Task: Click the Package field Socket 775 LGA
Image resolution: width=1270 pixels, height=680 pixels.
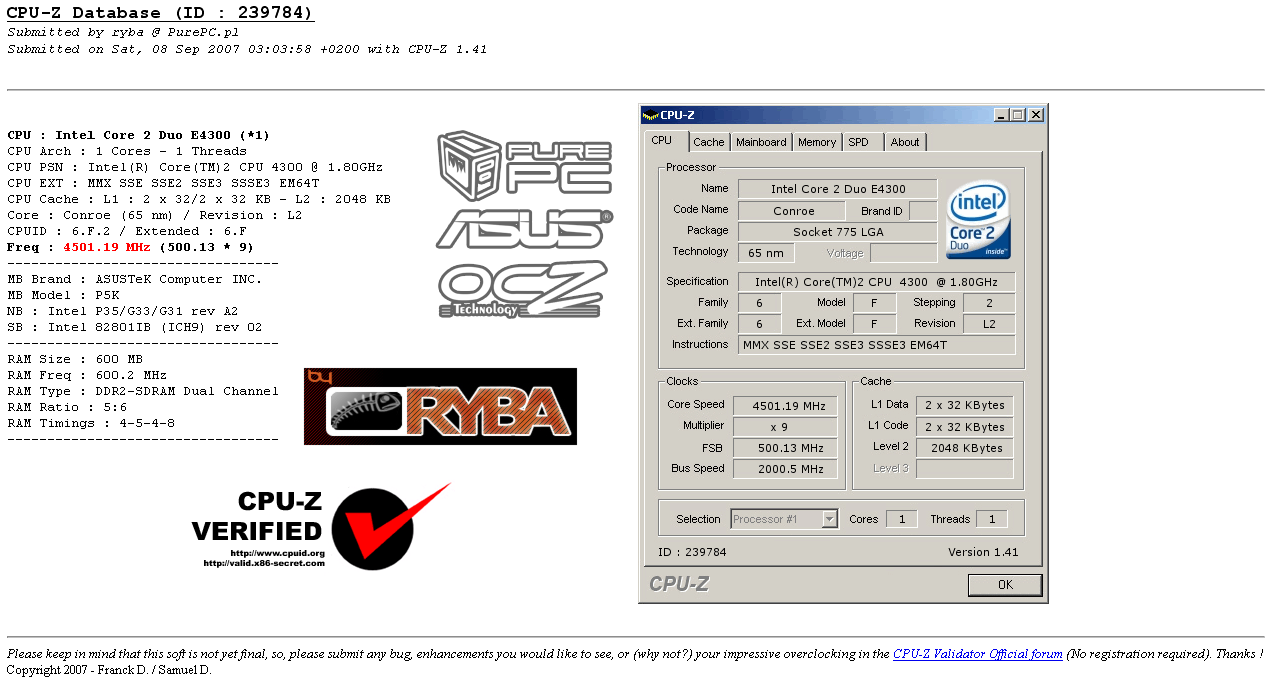Action: pyautogui.click(x=838, y=232)
